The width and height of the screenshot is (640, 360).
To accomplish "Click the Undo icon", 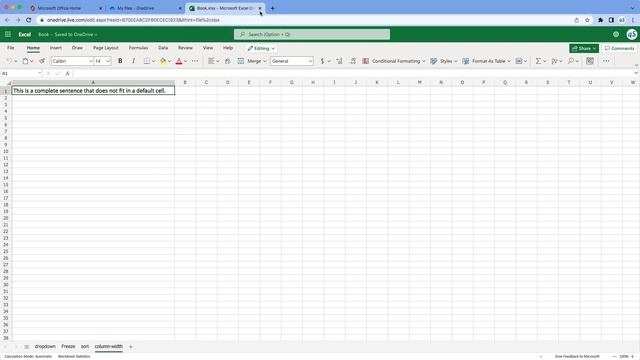I will pyautogui.click(x=9, y=61).
